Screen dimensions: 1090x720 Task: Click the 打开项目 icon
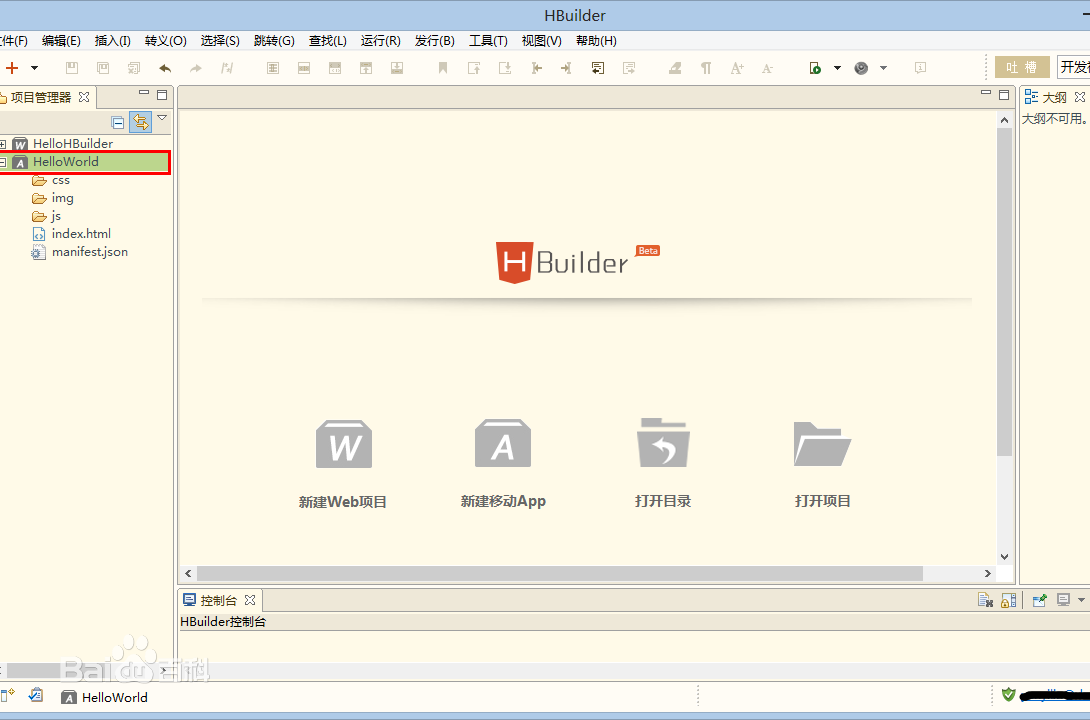tap(822, 443)
